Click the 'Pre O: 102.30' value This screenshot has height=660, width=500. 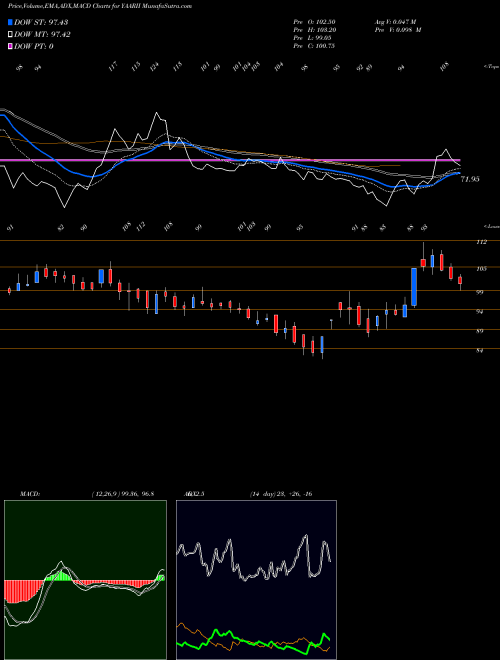pos(314,22)
